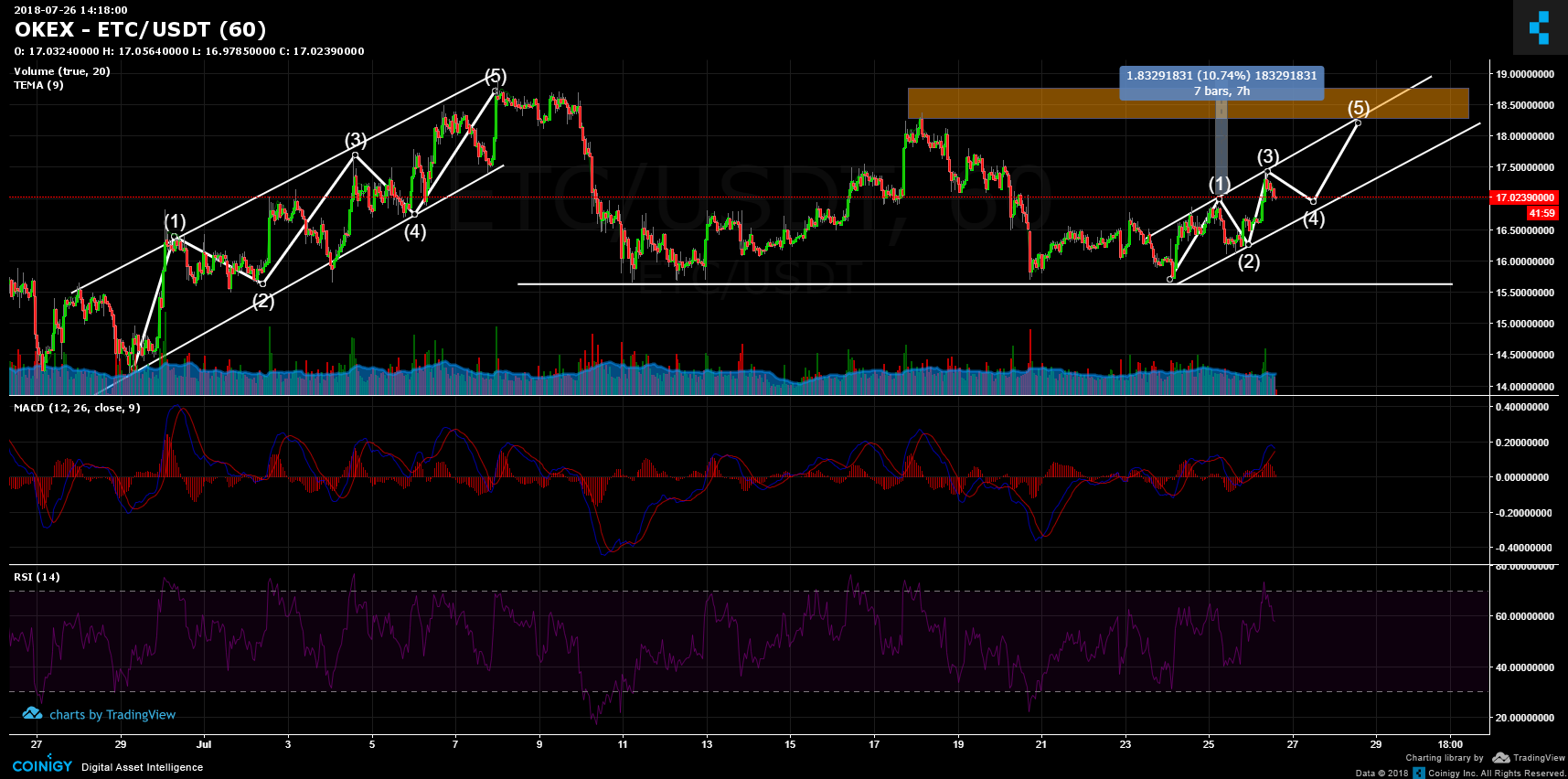Click the 0.40000000 MACD axis label
The width and height of the screenshot is (1568, 779).
(1521, 407)
